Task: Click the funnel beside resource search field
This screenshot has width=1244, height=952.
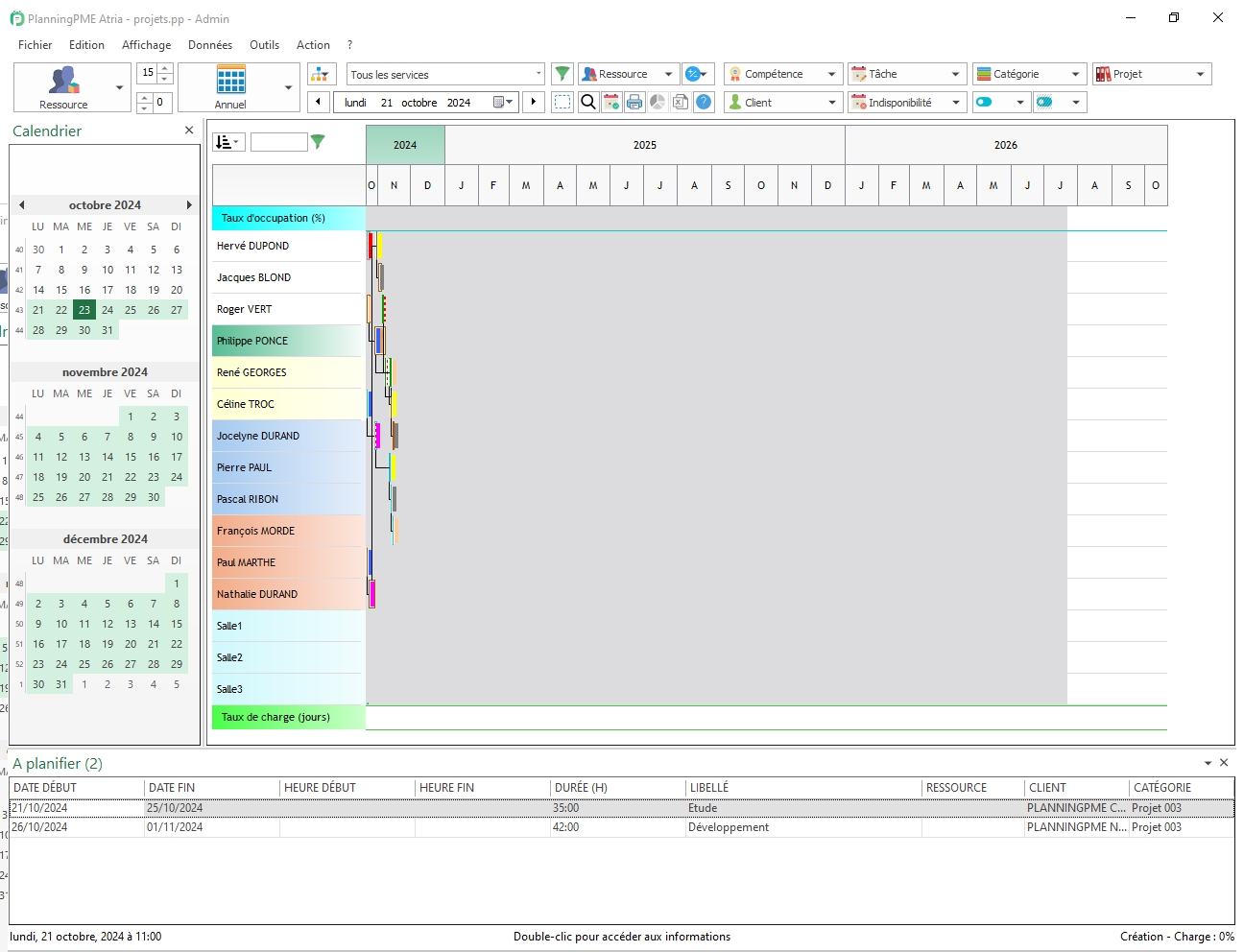Action: [318, 142]
